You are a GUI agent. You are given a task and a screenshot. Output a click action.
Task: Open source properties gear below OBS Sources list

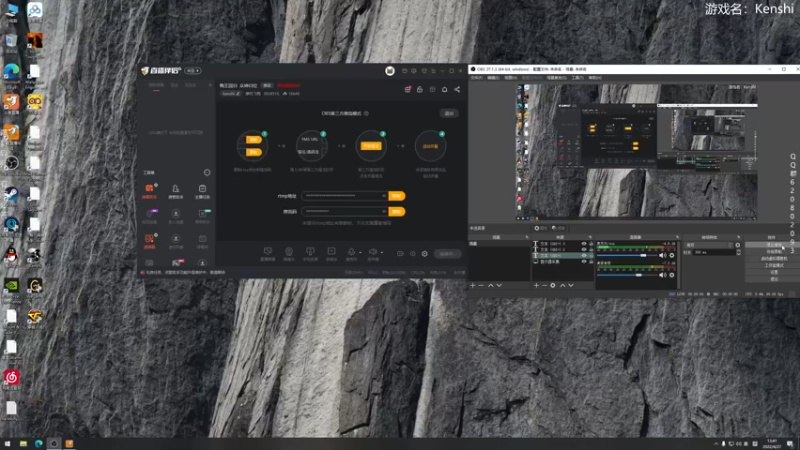click(x=553, y=286)
